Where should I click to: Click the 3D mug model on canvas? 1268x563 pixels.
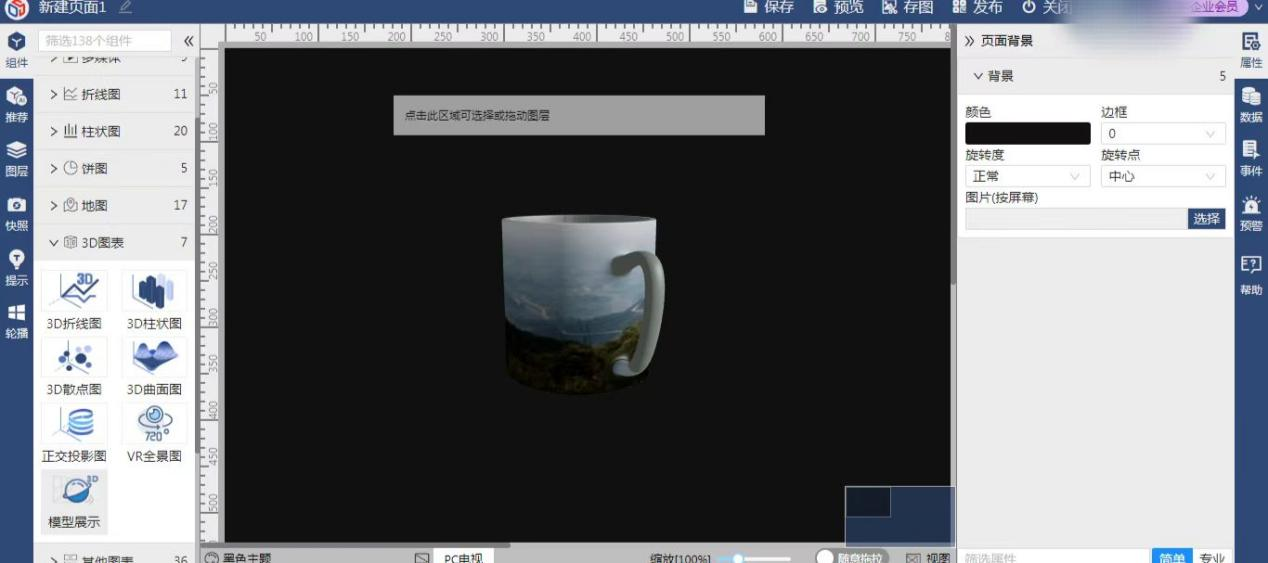point(582,303)
